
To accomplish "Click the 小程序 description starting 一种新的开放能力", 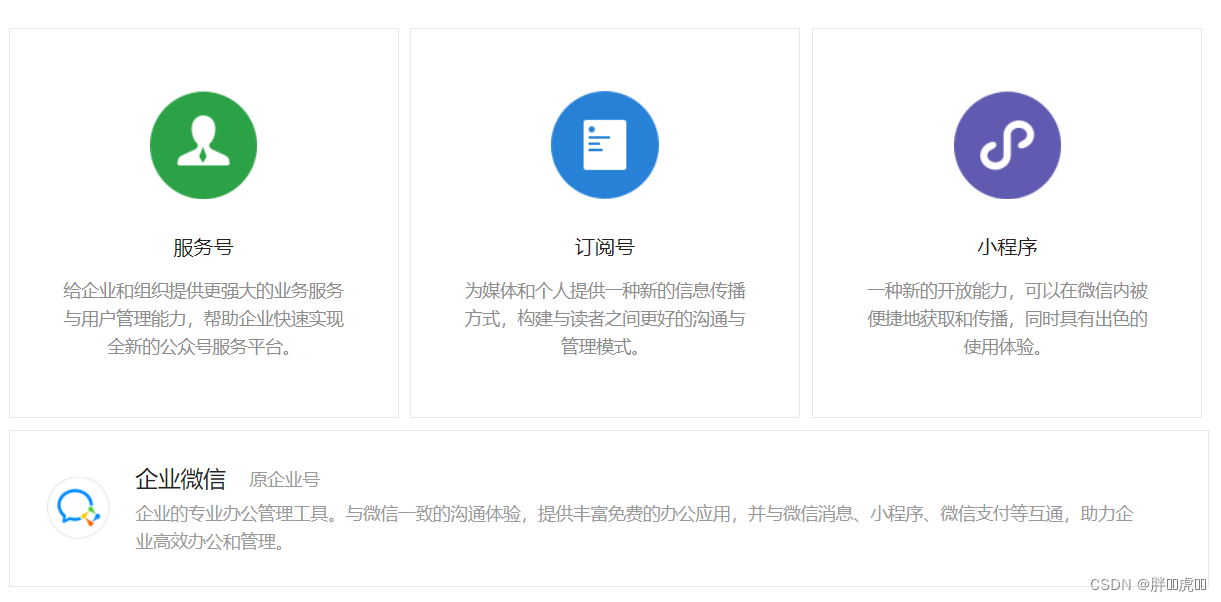I will (x=1007, y=319).
